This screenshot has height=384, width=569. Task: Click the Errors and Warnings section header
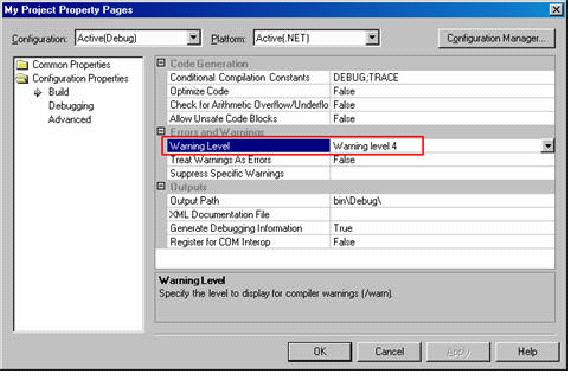click(217, 132)
